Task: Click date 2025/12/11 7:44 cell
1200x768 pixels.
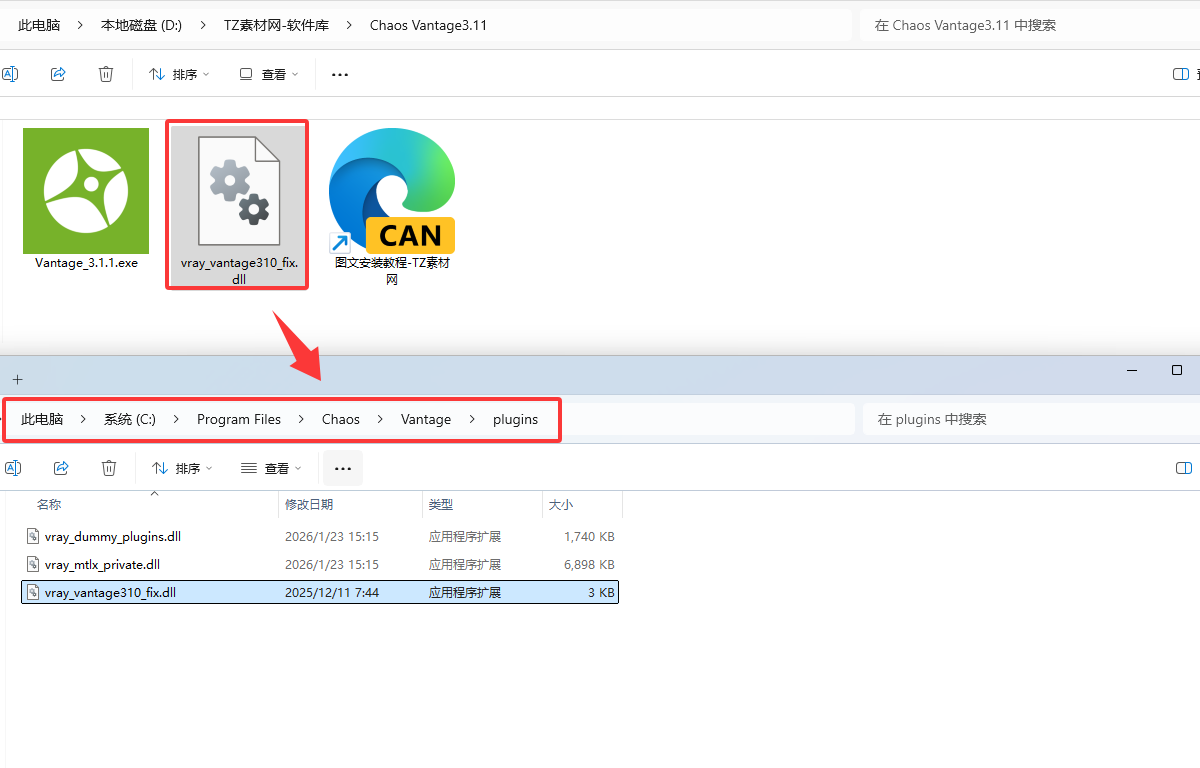Action: click(332, 593)
